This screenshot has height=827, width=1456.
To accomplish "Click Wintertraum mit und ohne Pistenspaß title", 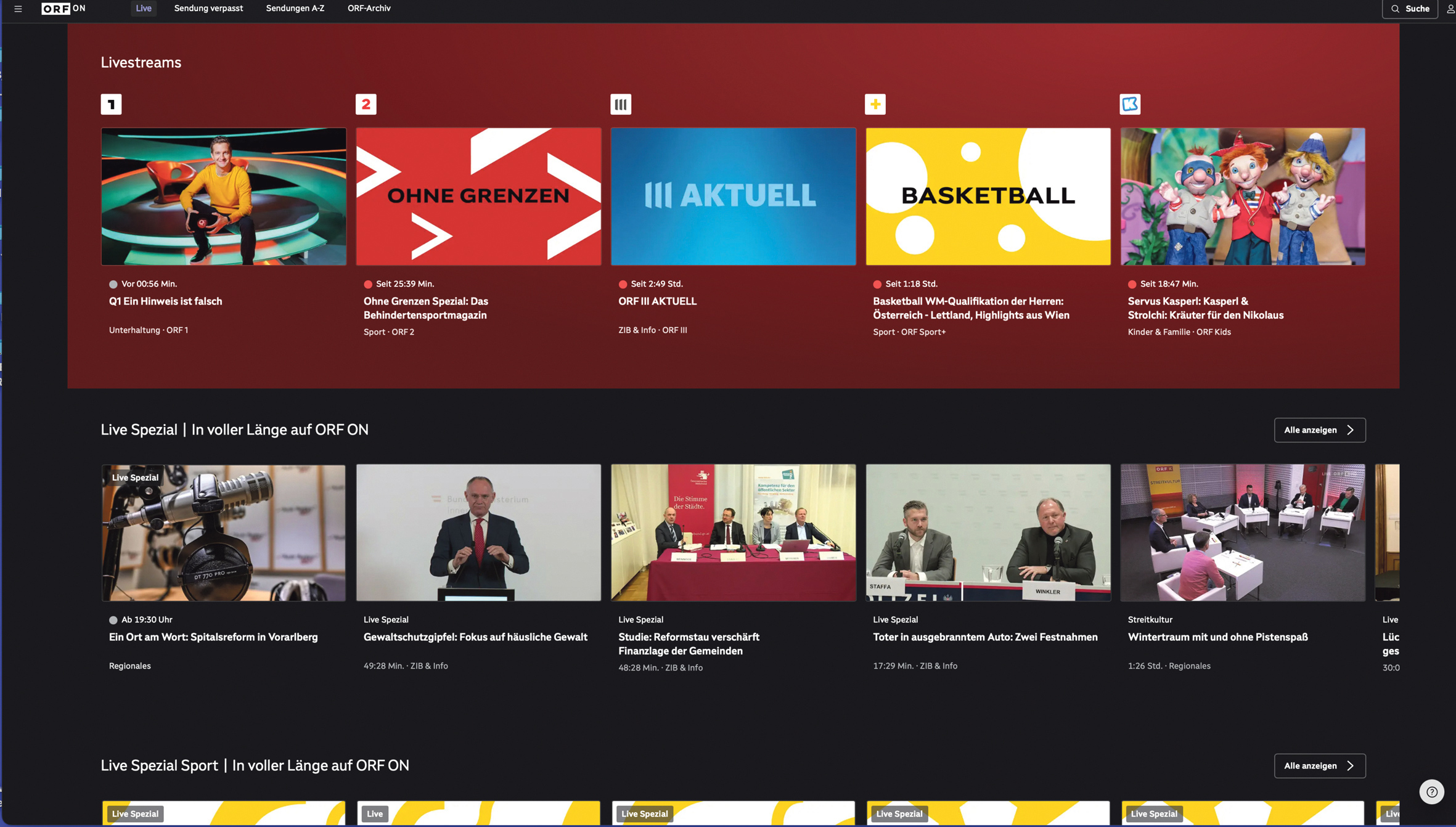I will 1218,637.
